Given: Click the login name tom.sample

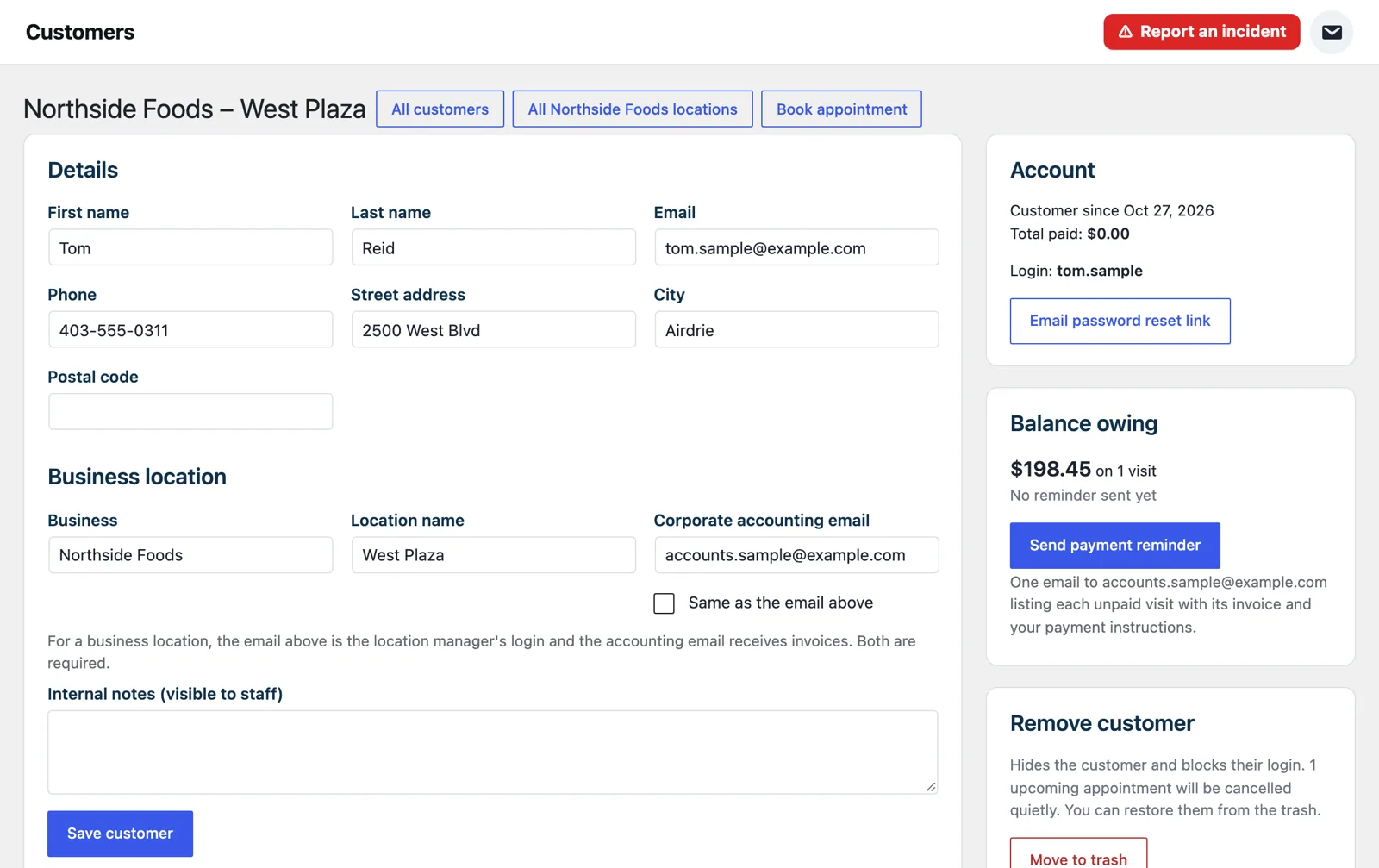Looking at the screenshot, I should coord(1100,271).
